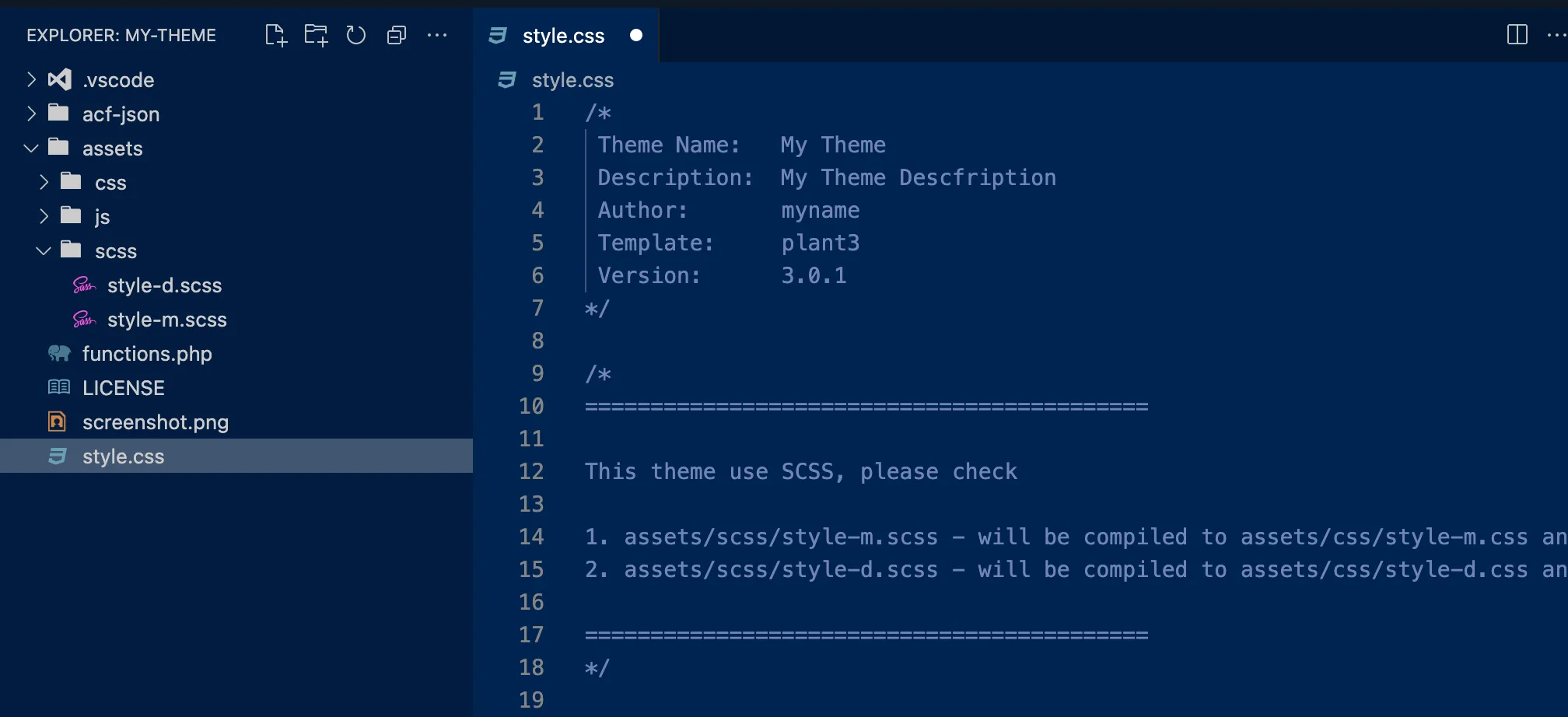
Task: Select the style.css editor tab
Action: click(562, 36)
